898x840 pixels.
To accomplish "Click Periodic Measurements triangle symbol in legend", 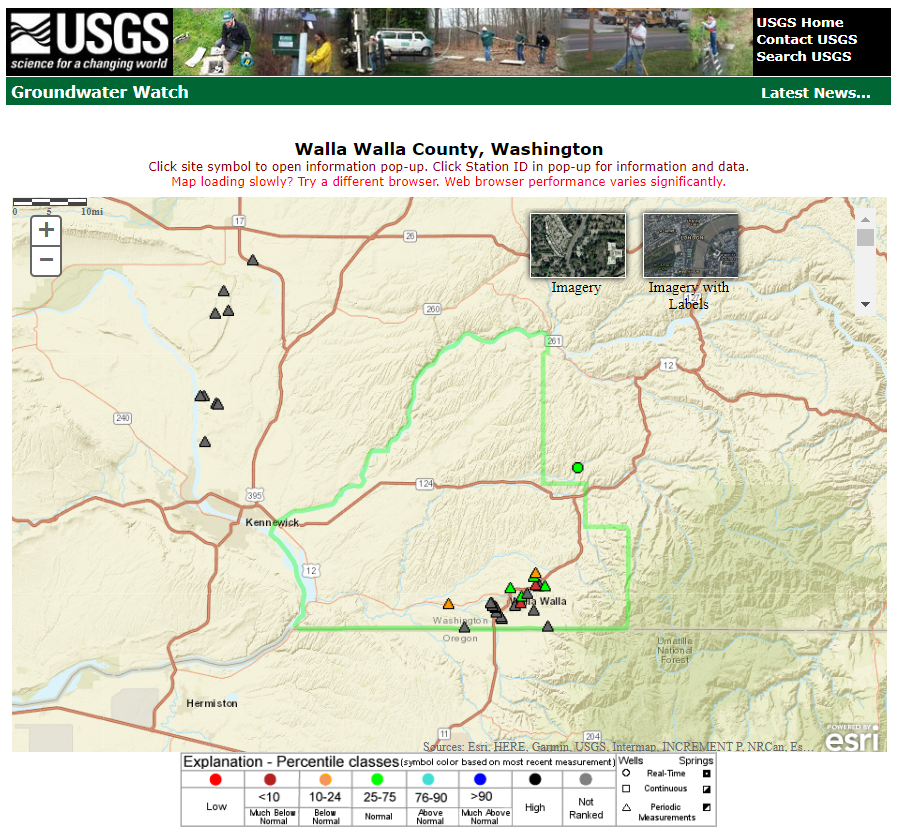I will tap(626, 807).
